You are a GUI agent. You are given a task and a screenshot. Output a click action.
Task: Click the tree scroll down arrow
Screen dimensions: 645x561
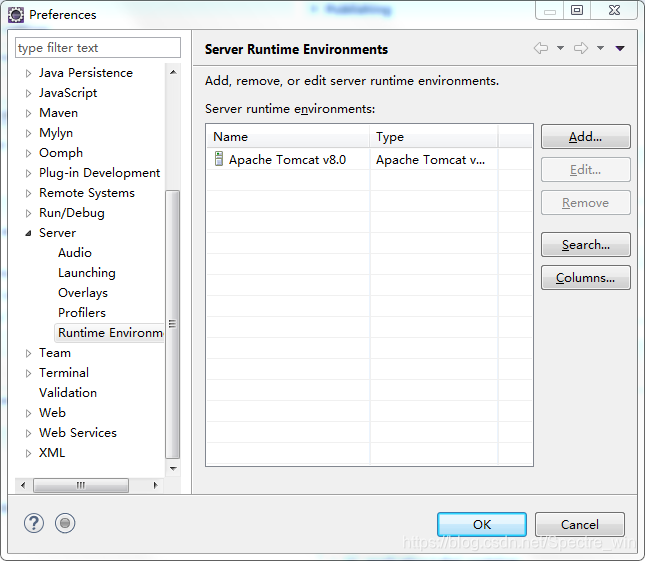point(173,469)
